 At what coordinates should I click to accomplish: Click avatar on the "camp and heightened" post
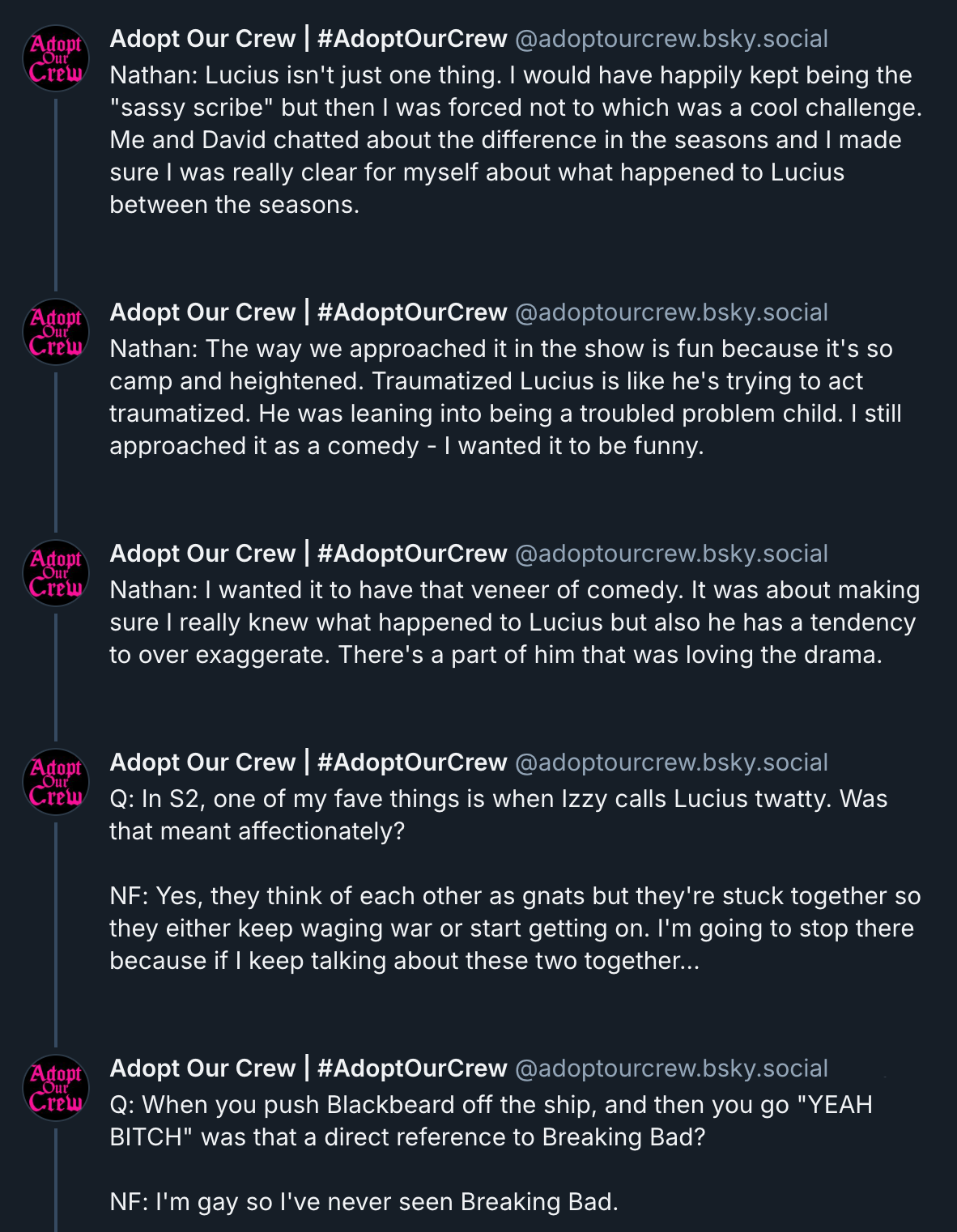point(55,332)
